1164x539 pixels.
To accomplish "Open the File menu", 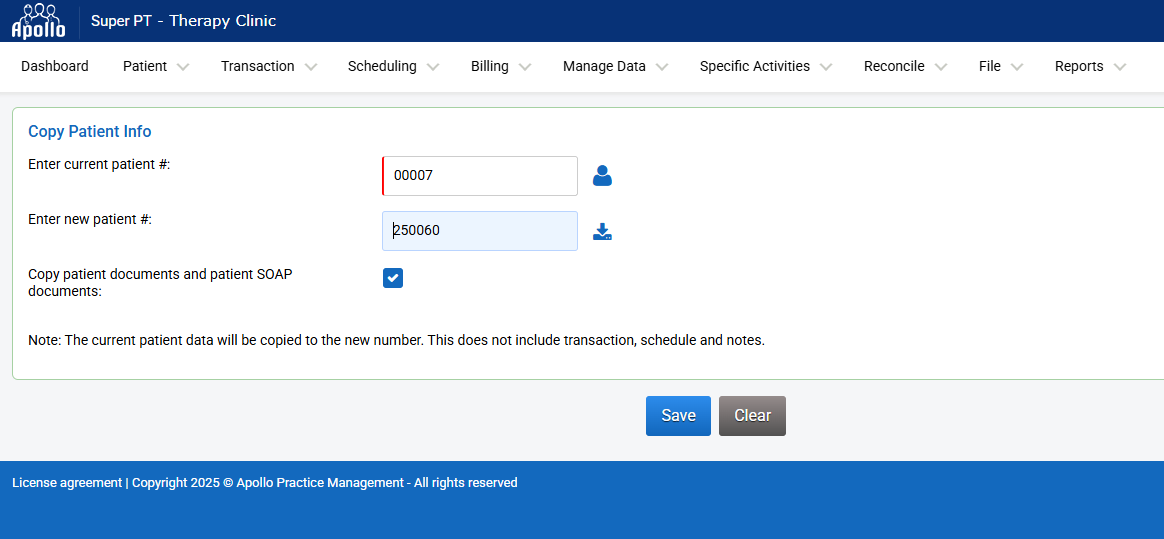I will pos(1000,67).
